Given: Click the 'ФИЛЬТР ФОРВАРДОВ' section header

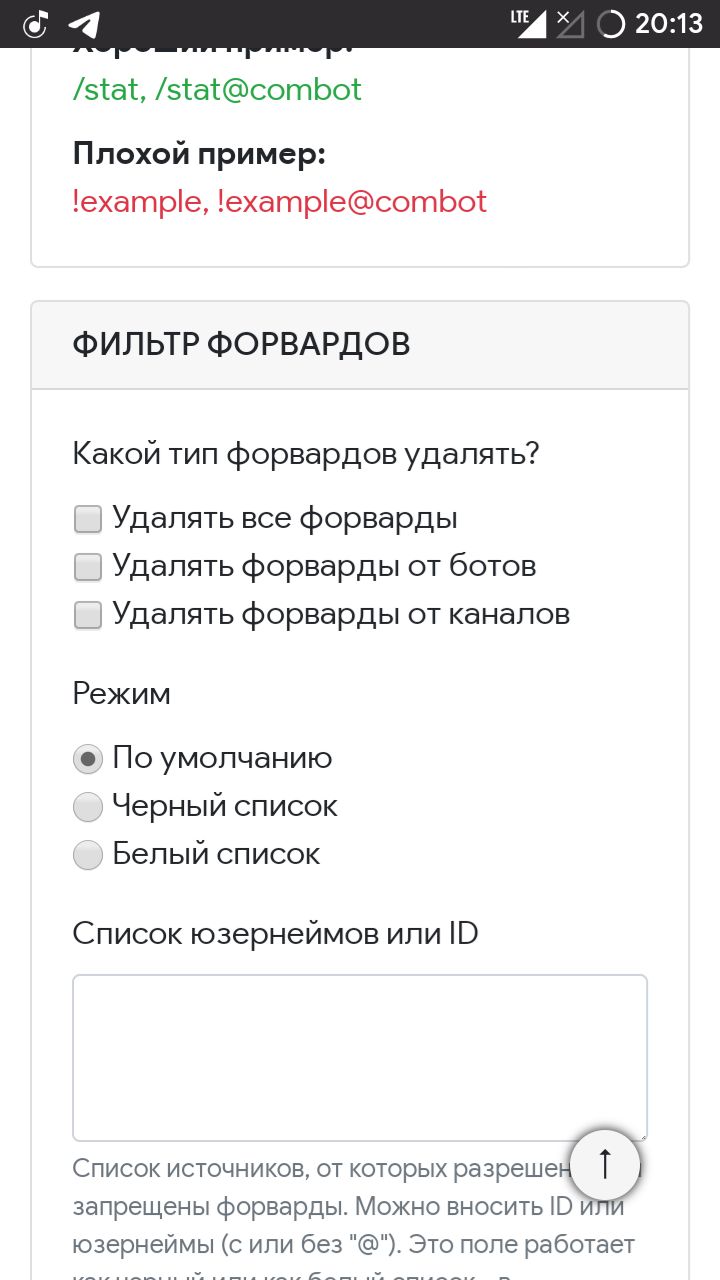Looking at the screenshot, I should pos(241,344).
